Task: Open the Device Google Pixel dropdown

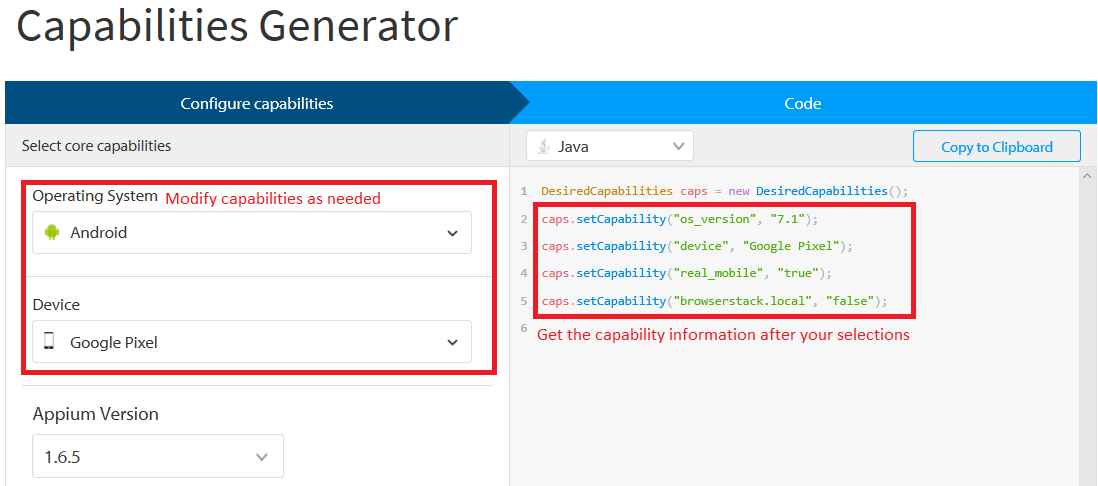Action: pyautogui.click(x=252, y=342)
